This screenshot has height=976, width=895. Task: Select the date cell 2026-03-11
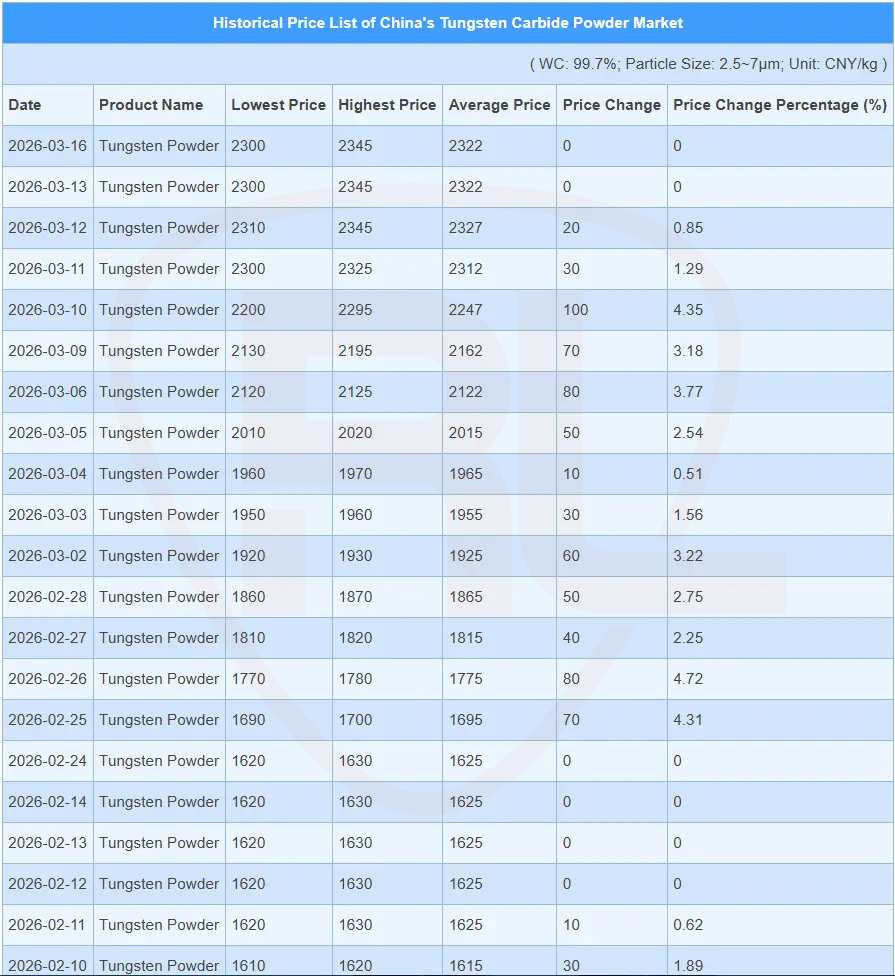click(x=47, y=269)
